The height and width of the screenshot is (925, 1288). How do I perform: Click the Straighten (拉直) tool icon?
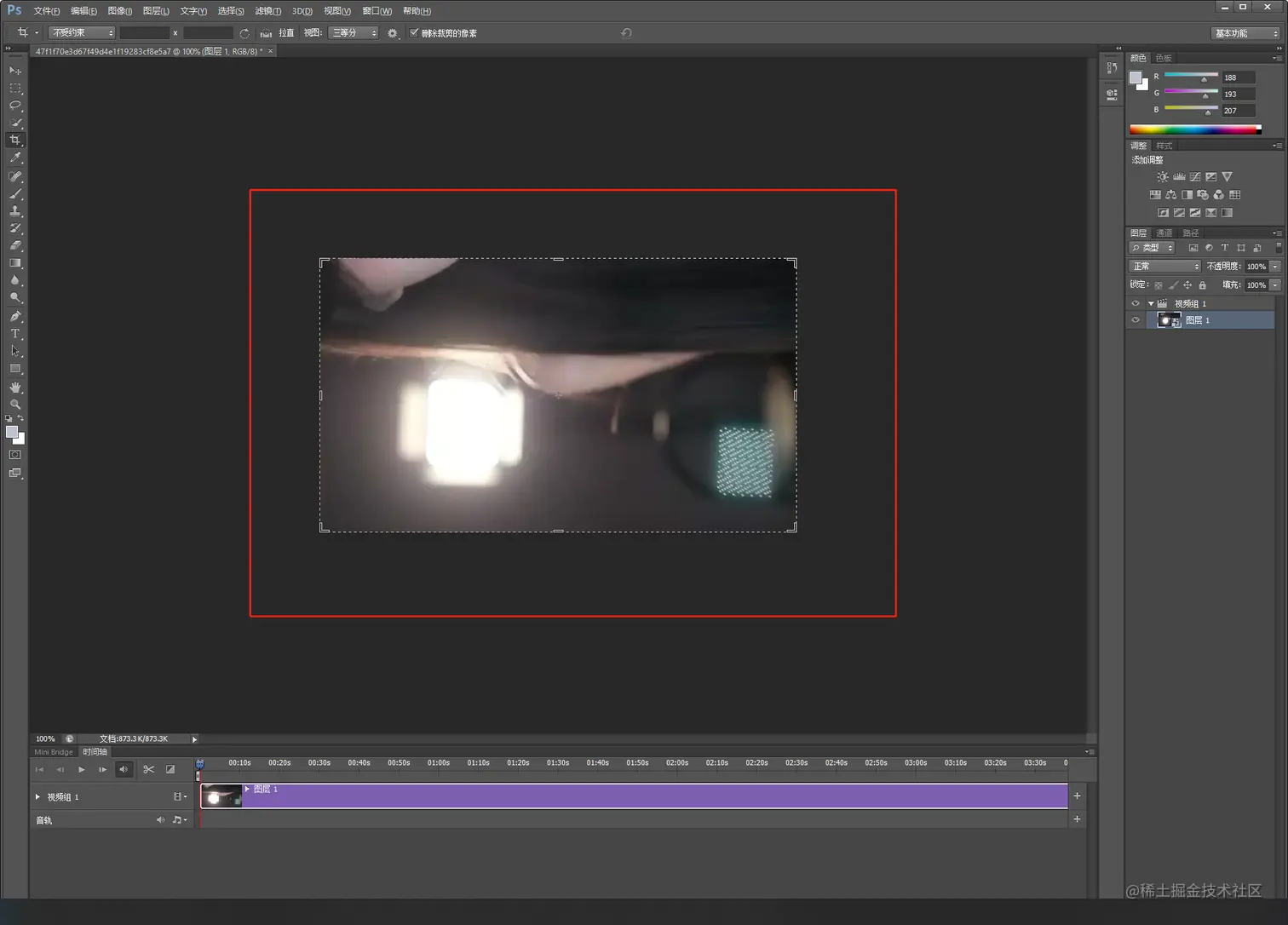point(266,33)
